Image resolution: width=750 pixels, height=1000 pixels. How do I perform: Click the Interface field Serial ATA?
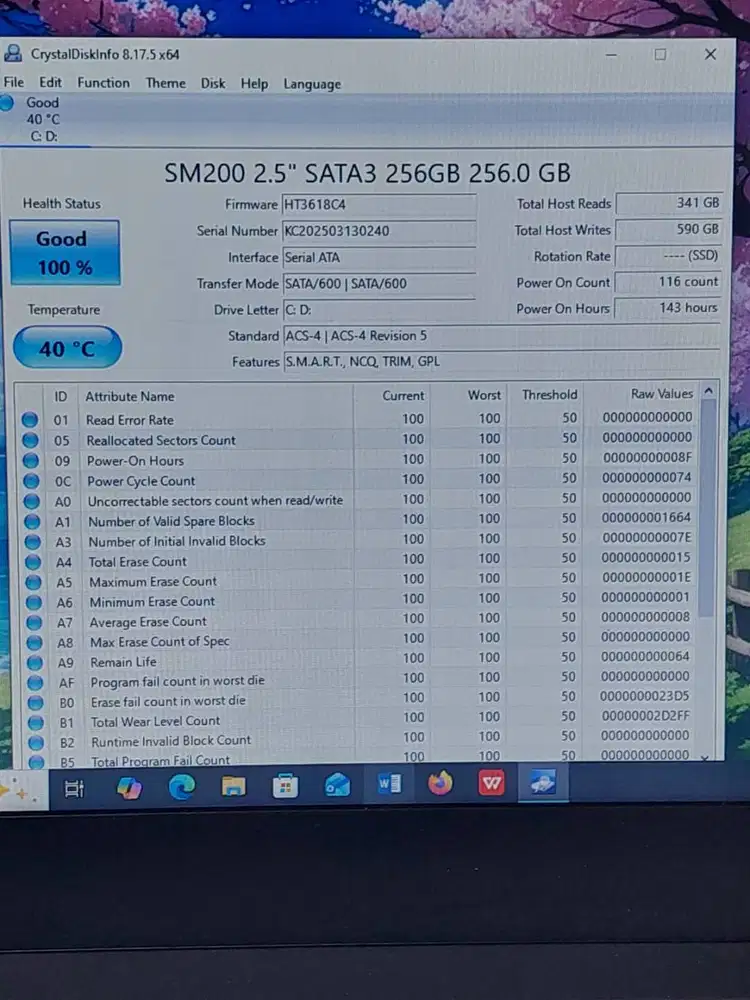coord(379,258)
